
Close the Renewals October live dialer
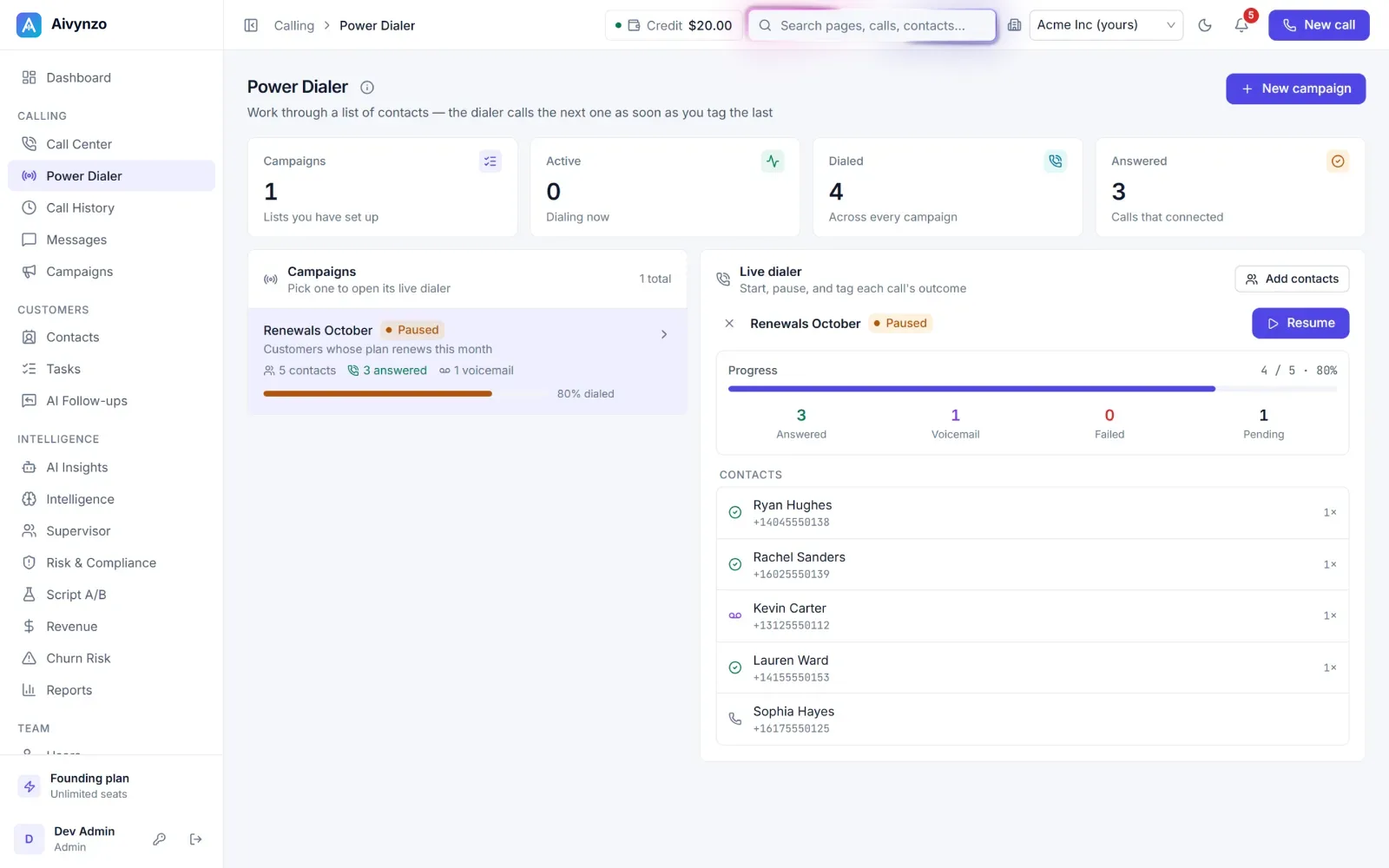(x=729, y=323)
